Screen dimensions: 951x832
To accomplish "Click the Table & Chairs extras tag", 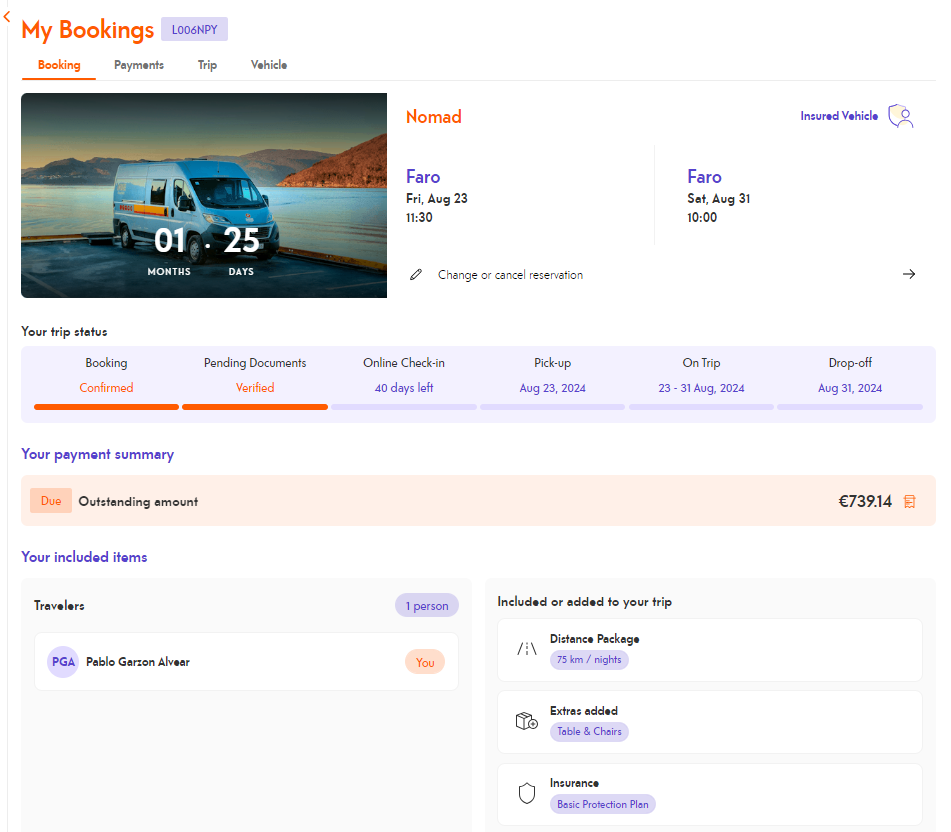I will 589,731.
